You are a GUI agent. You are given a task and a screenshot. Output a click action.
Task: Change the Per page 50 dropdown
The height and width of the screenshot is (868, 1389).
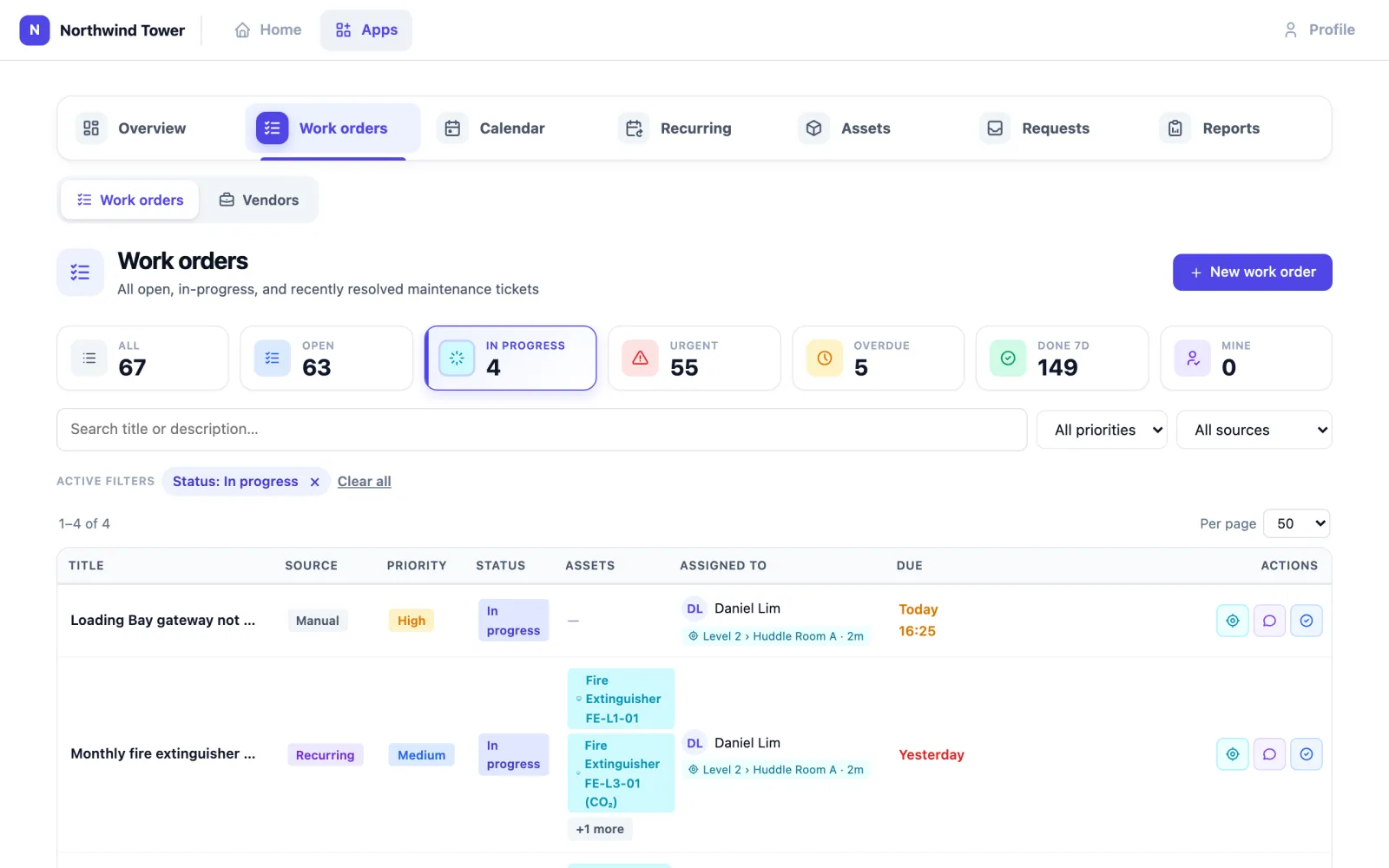coord(1297,523)
